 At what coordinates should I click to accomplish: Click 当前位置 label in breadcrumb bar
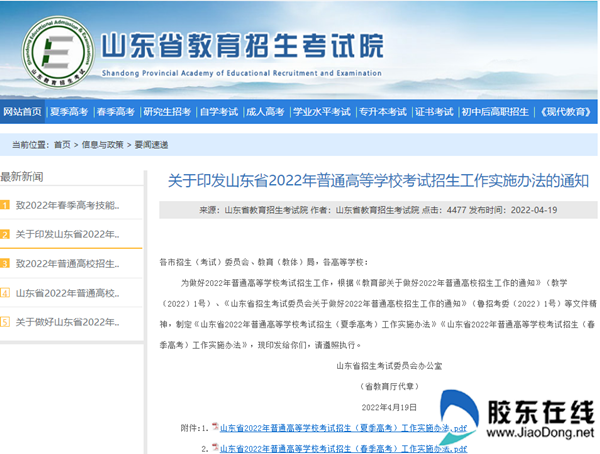30,145
